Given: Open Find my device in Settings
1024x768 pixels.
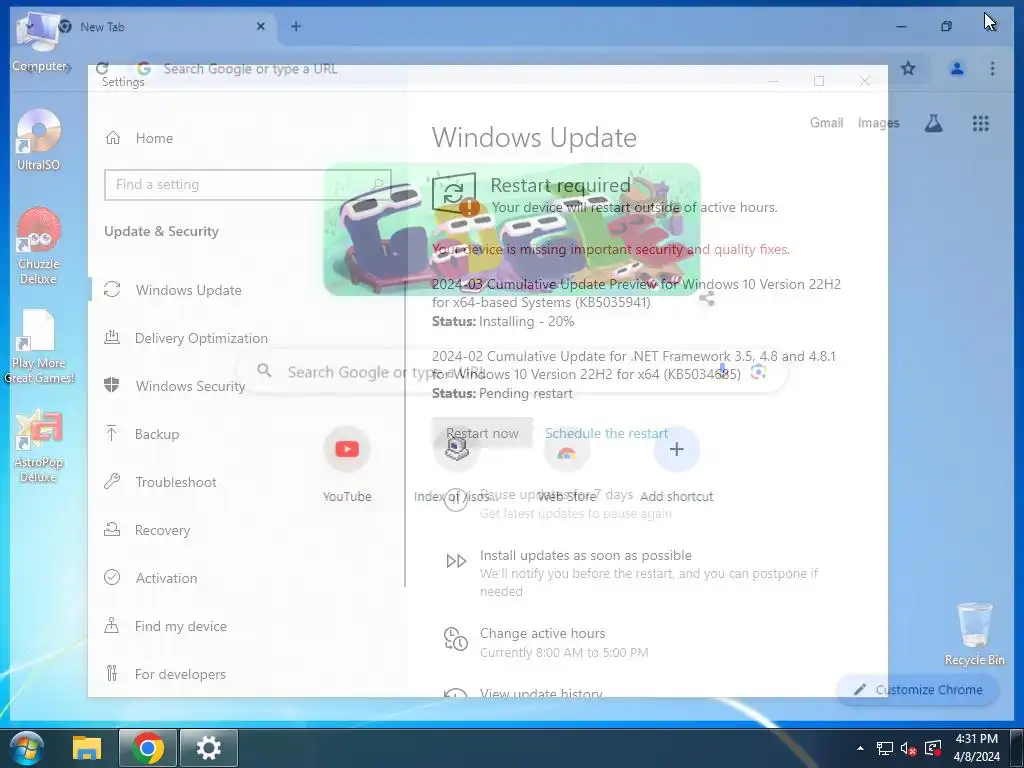Looking at the screenshot, I should click(165, 626).
